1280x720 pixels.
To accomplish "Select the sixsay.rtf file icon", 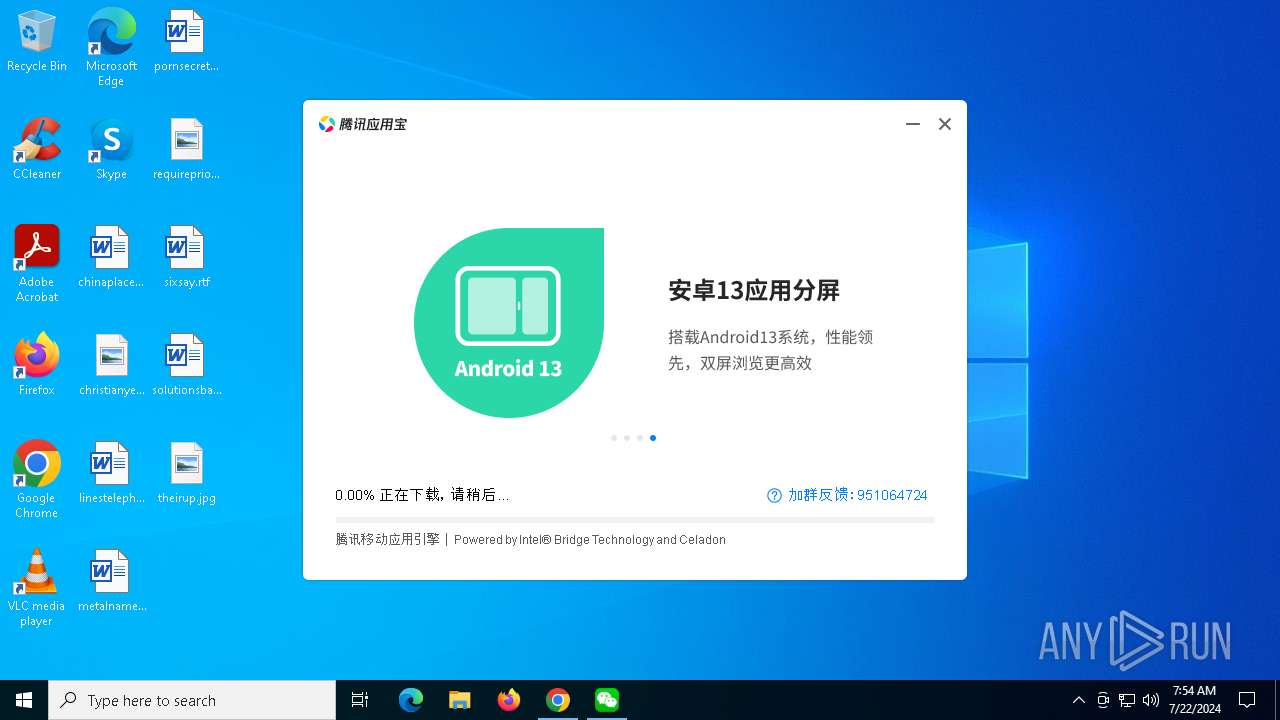I will (x=186, y=258).
